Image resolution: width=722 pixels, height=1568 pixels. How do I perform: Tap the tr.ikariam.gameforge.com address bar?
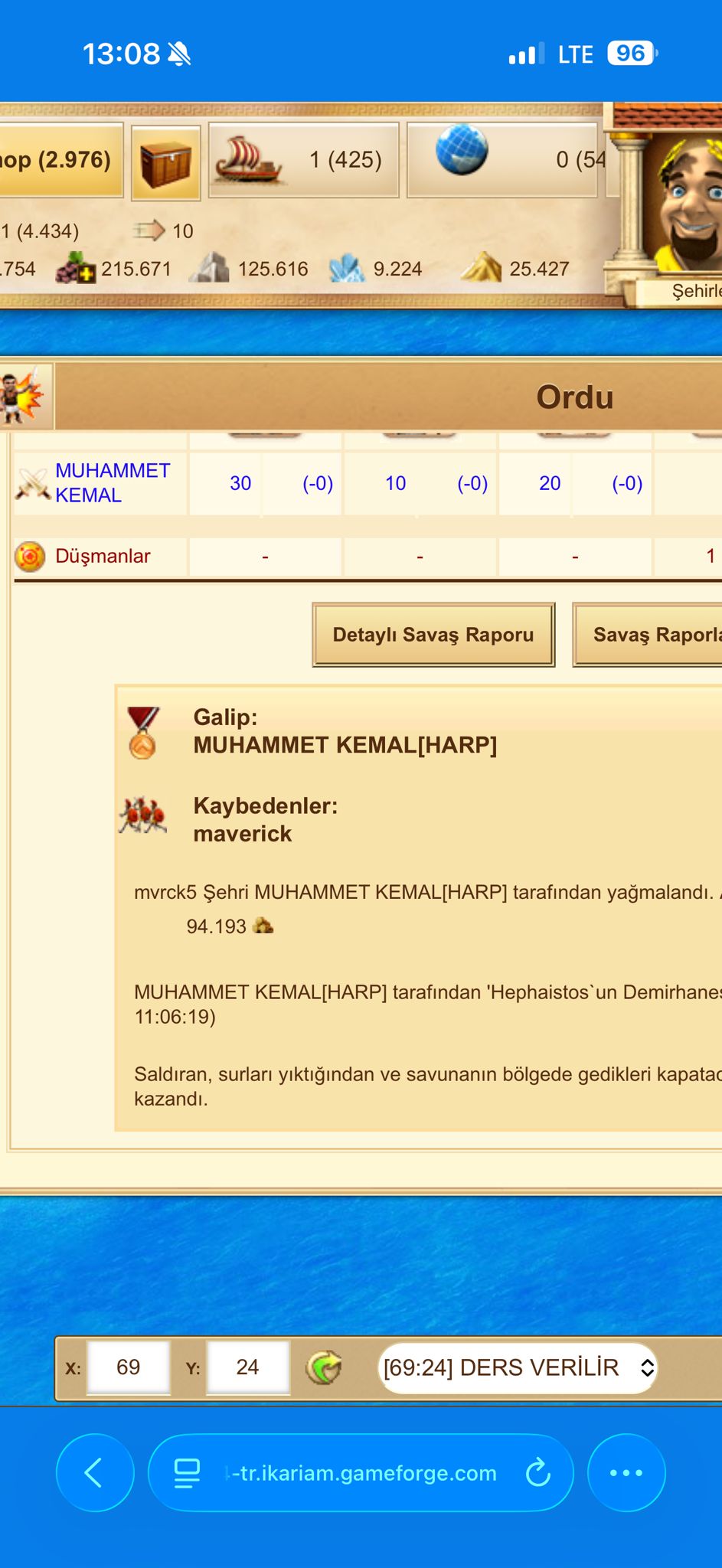pyautogui.click(x=361, y=1472)
